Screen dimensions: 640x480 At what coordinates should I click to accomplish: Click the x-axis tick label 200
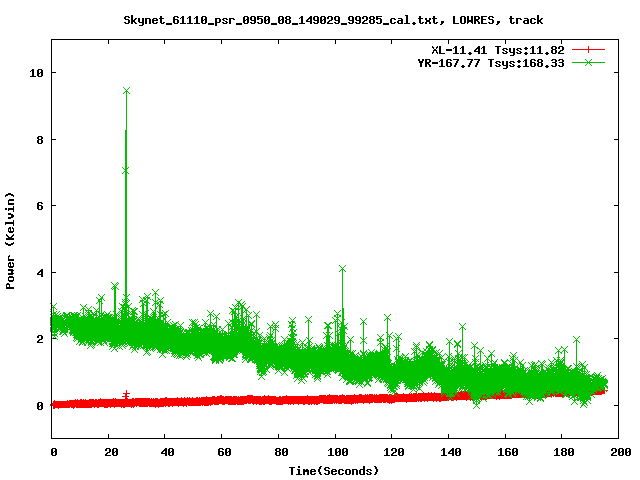[x=618, y=453]
